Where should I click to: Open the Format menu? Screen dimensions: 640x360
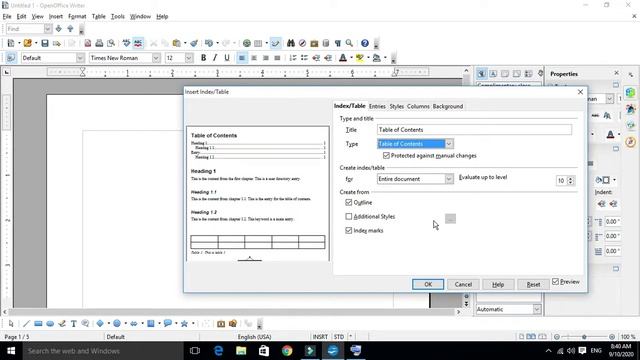pyautogui.click(x=77, y=16)
